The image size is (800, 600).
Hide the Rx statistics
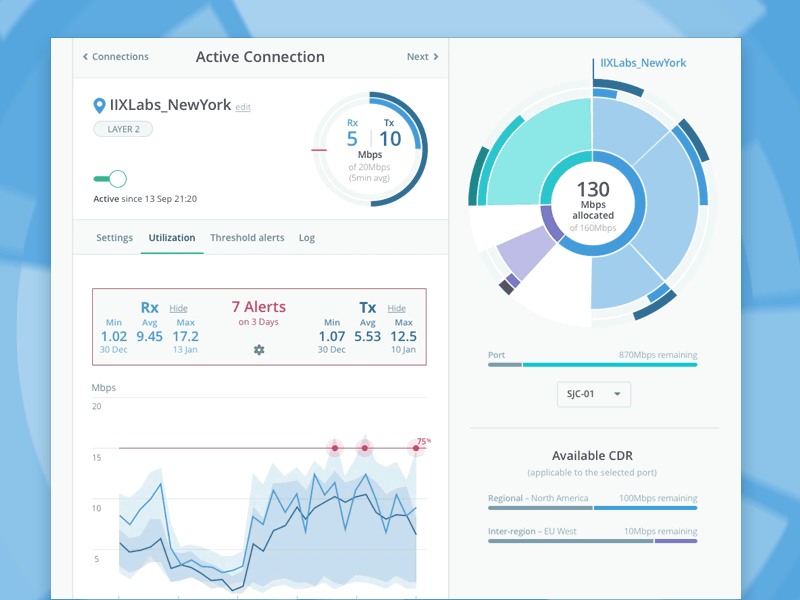pyautogui.click(x=178, y=308)
